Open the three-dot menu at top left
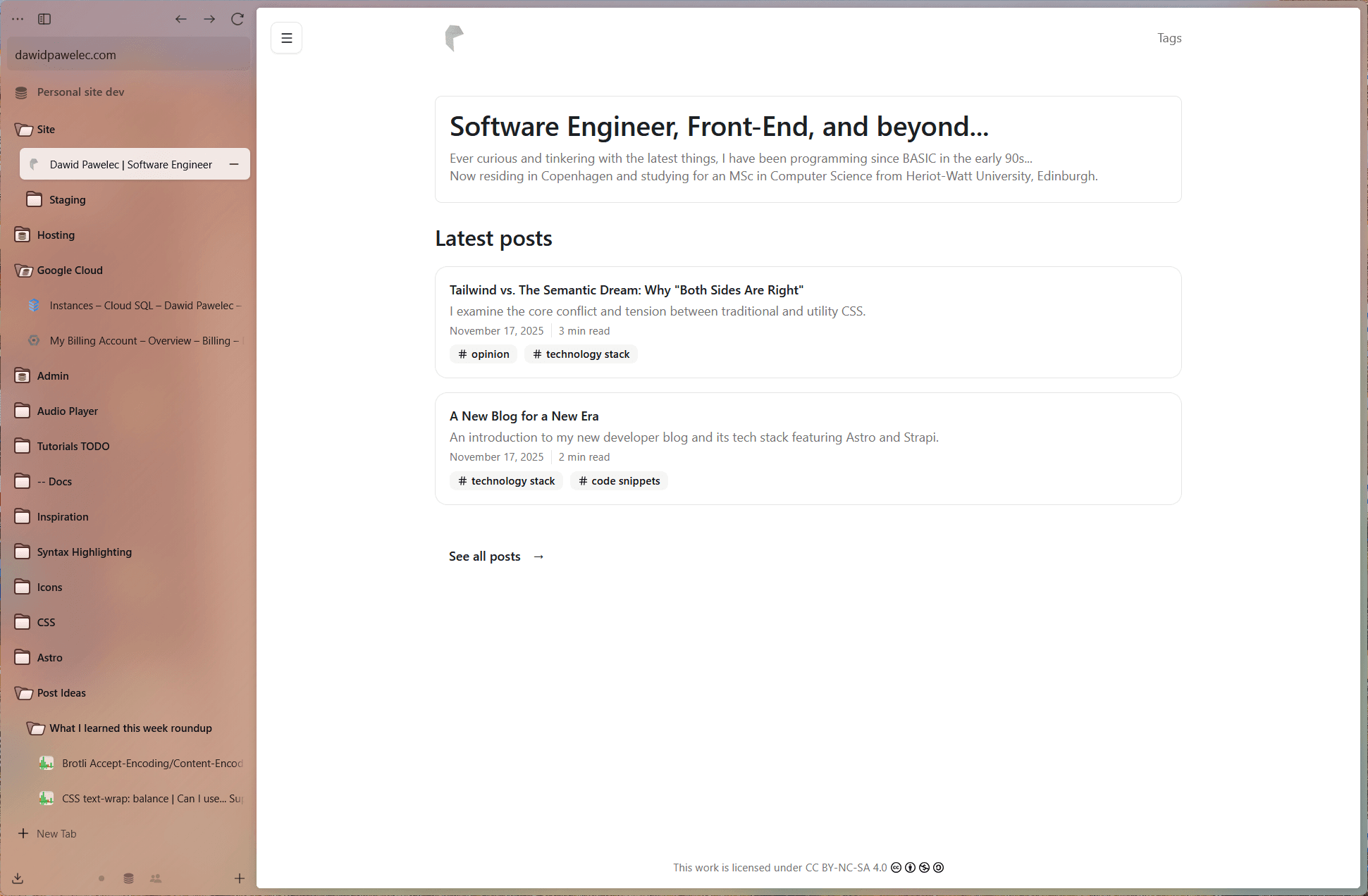Image resolution: width=1368 pixels, height=896 pixels. (18, 19)
